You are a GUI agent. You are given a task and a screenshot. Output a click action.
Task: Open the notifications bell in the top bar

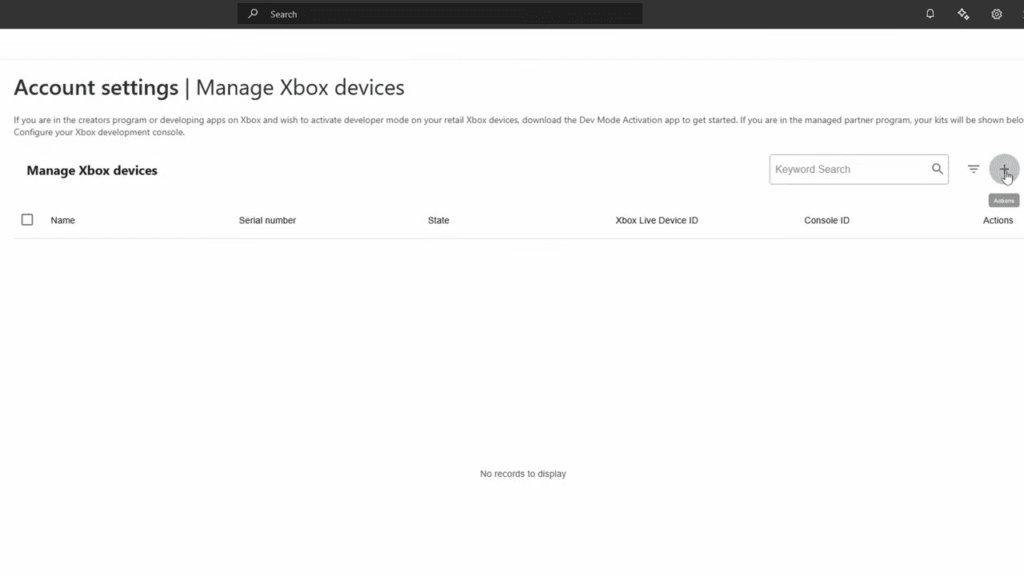tap(929, 14)
